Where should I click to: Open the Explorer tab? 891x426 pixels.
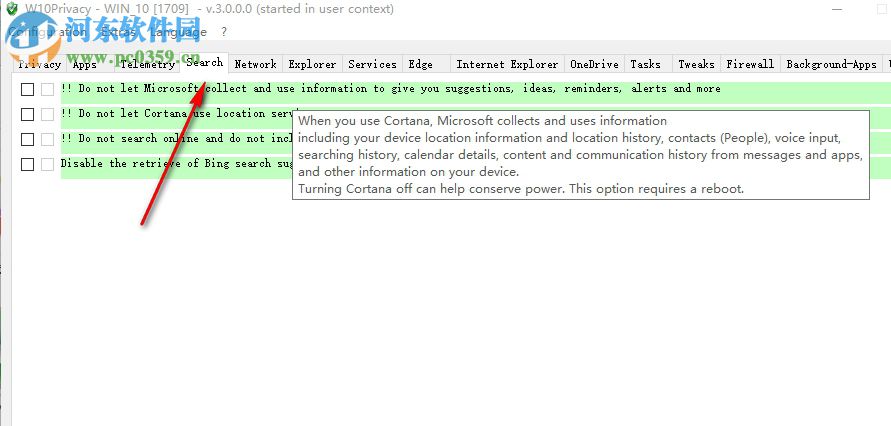point(312,64)
